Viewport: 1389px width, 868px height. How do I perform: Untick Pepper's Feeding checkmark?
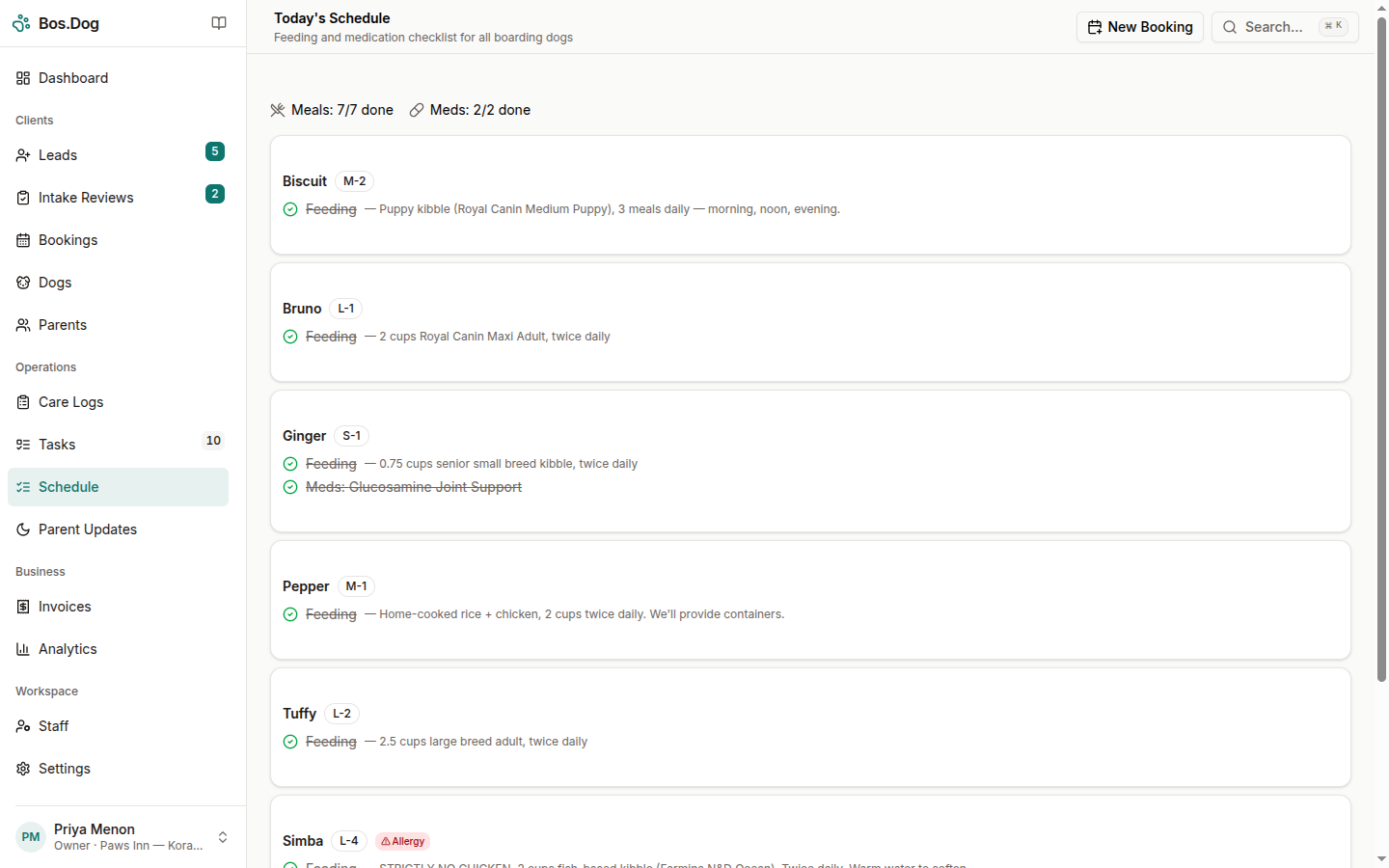(290, 614)
